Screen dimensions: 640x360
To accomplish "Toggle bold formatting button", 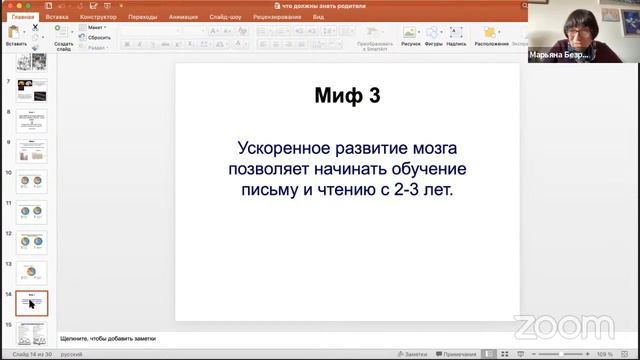I will click(x=127, y=44).
